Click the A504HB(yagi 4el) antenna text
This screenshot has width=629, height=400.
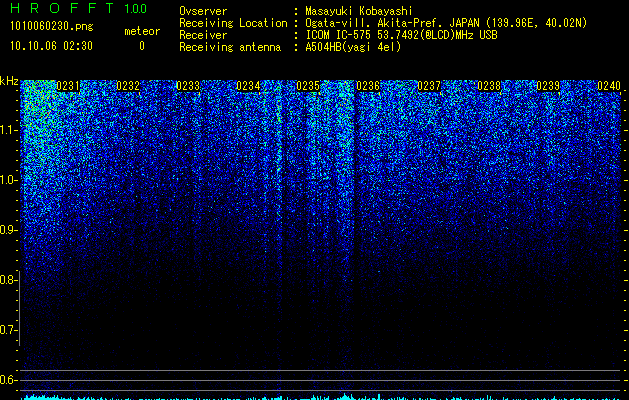click(353, 47)
